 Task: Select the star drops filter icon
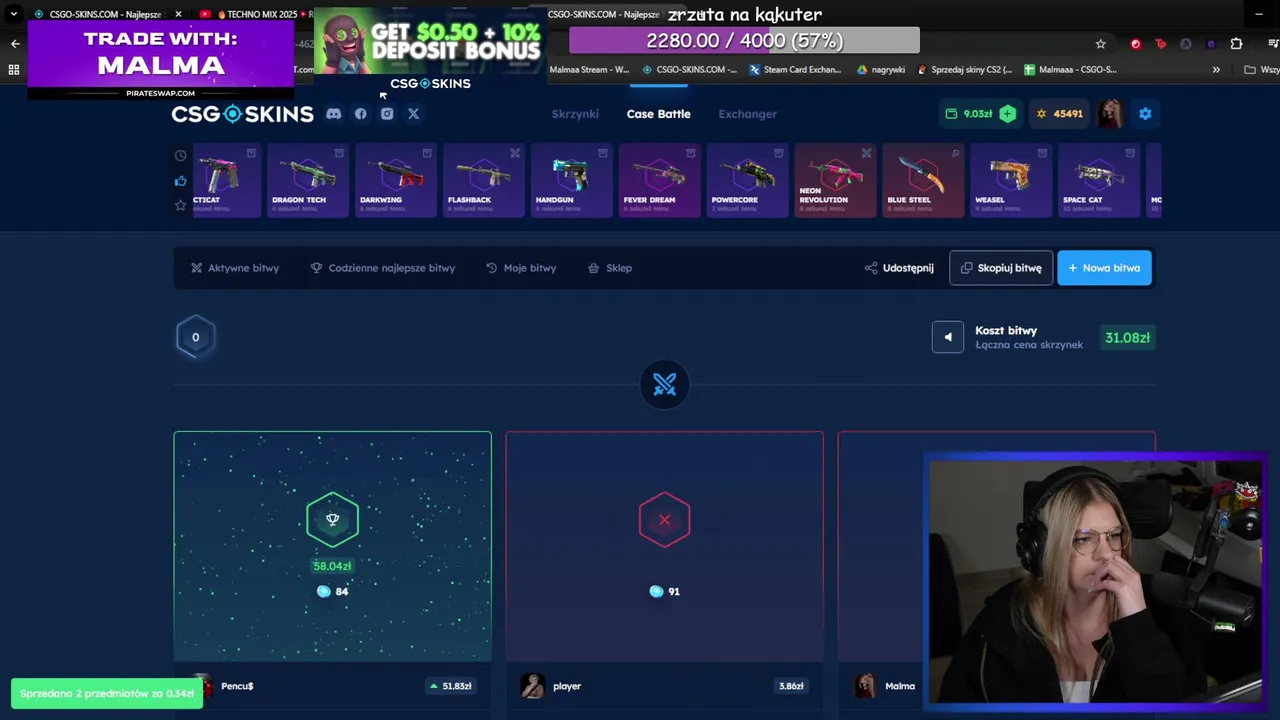click(x=180, y=205)
